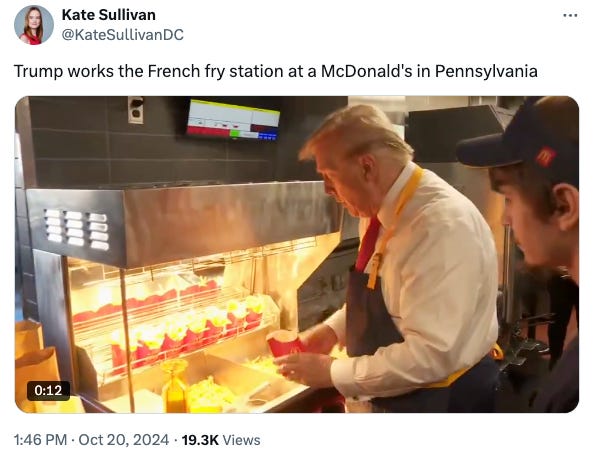Open the Kate Sullivan display name link

pos(109,15)
